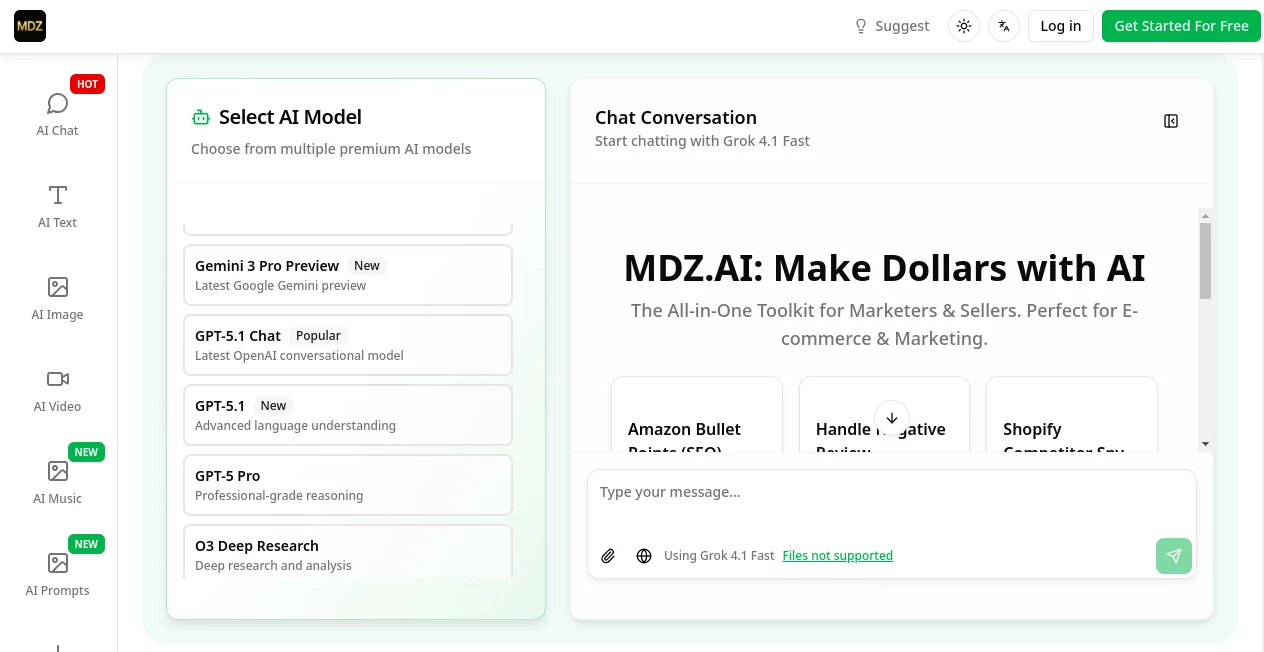Open the AI Music tool
1264x652 pixels.
(57, 481)
